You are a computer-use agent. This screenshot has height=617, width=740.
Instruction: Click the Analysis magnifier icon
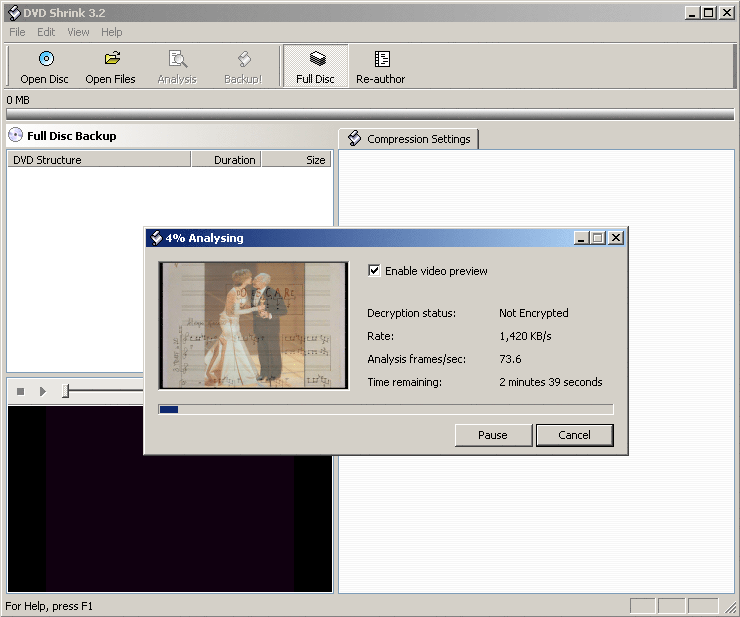[178, 59]
